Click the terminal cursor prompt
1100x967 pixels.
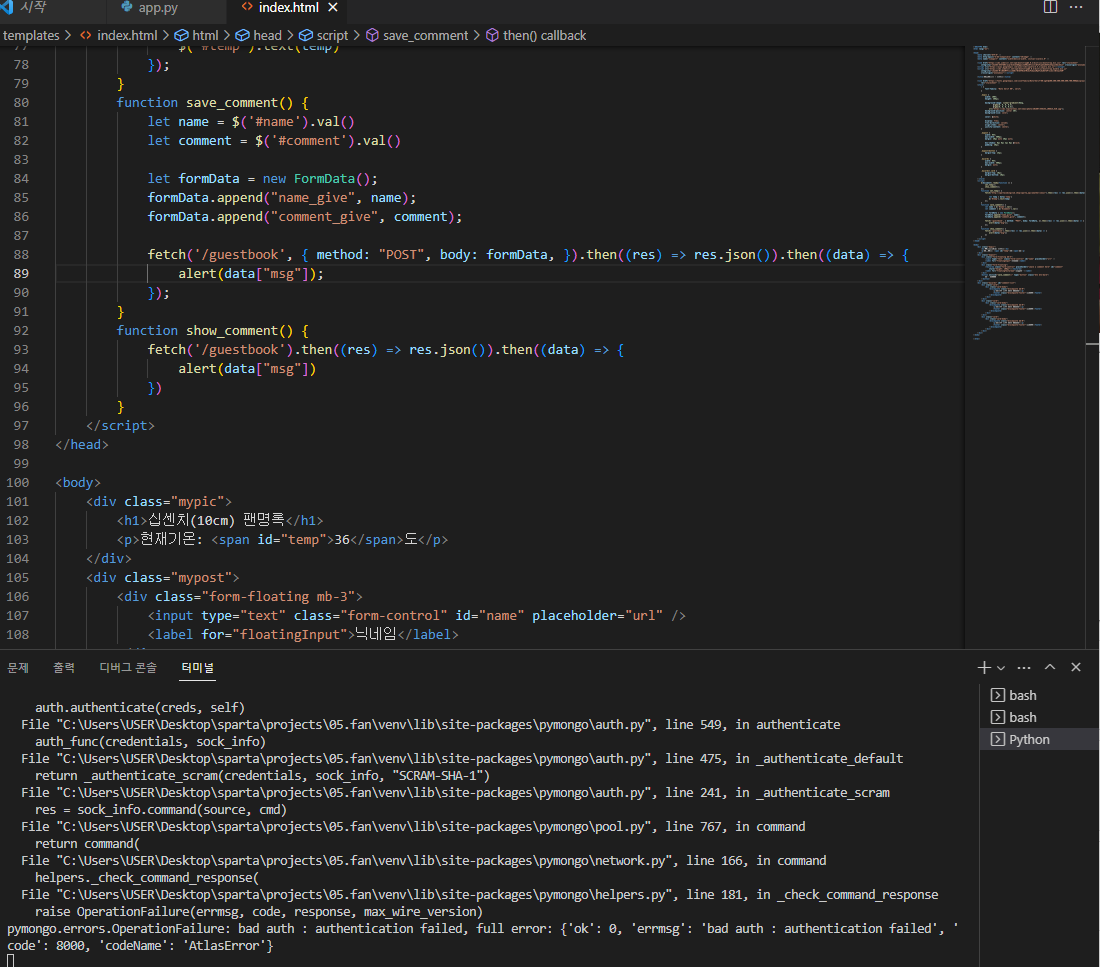click(x=11, y=961)
